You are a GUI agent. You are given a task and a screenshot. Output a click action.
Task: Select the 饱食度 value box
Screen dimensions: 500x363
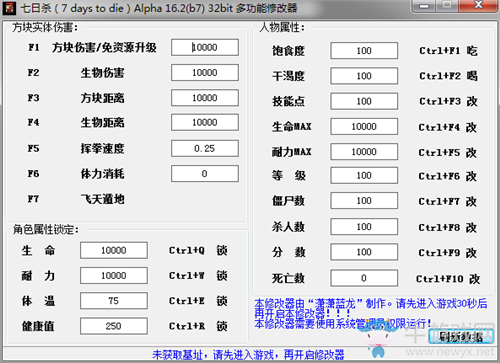click(x=364, y=51)
